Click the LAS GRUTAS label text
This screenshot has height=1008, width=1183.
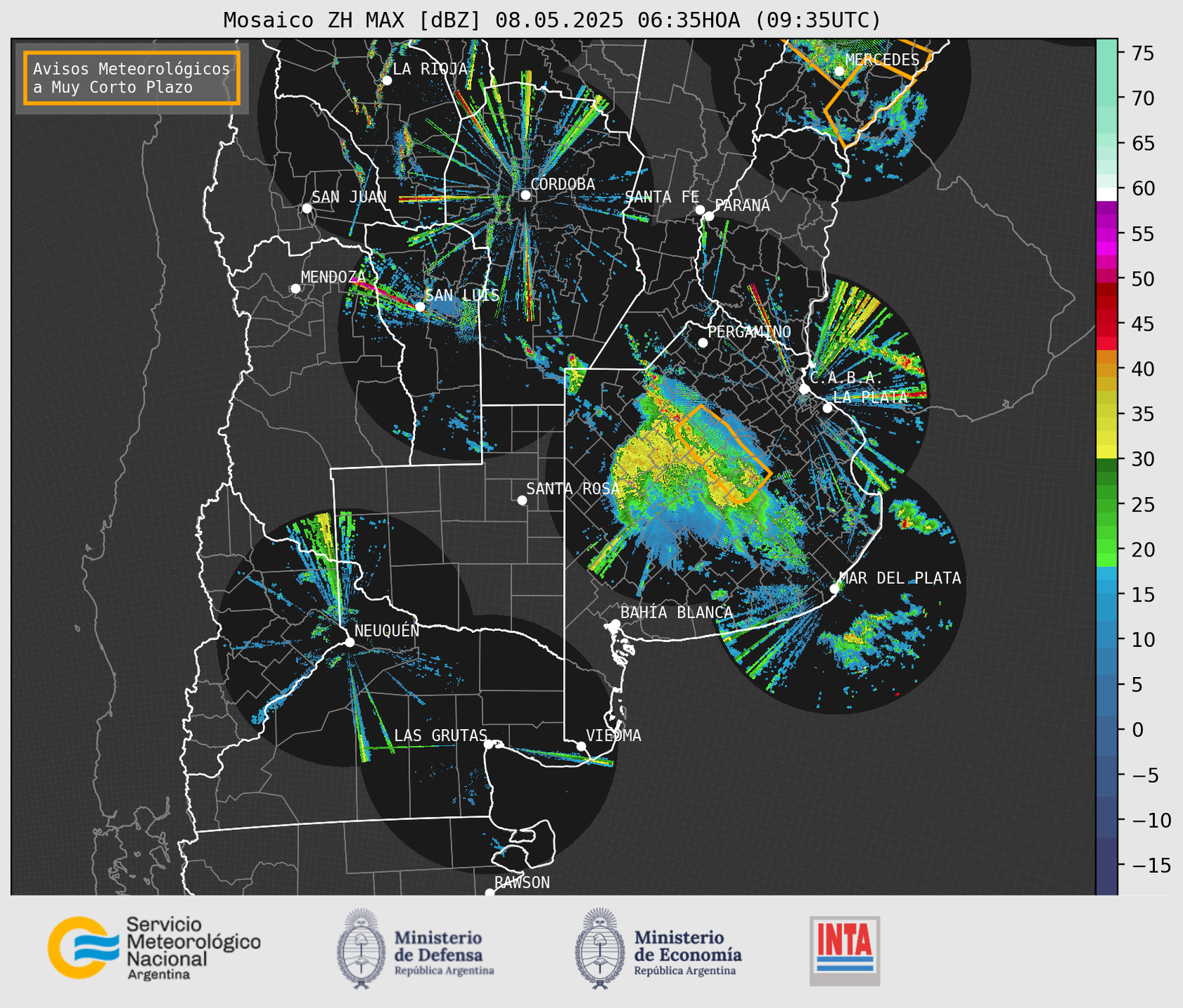click(440, 735)
